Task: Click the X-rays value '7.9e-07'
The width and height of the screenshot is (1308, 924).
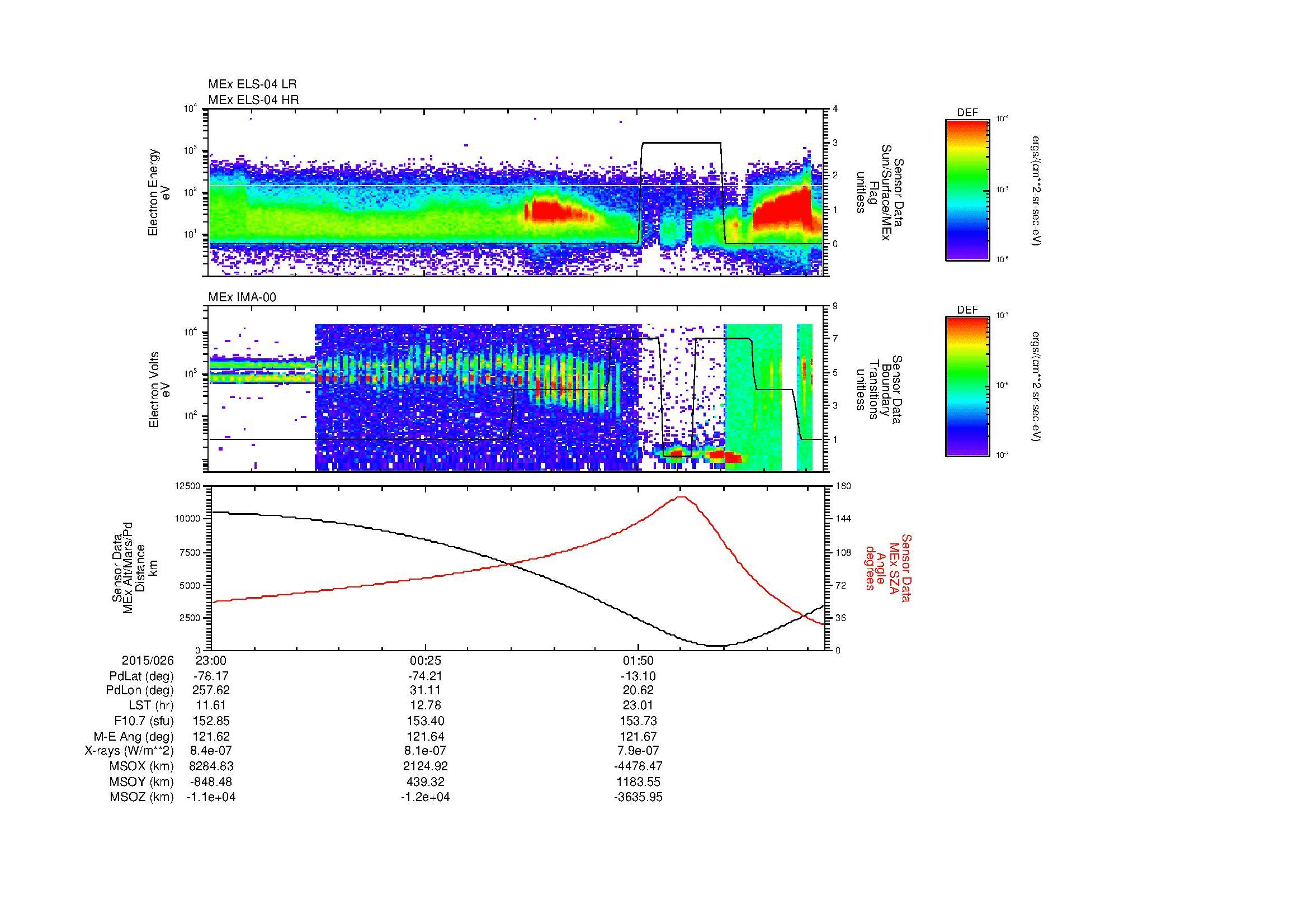Action: 638,751
